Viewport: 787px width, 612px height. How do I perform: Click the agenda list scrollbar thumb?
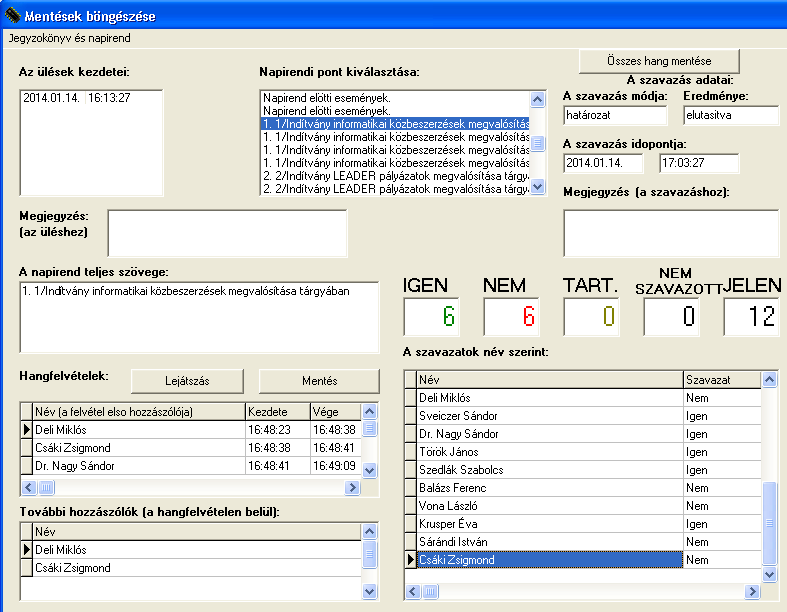tap(538, 143)
